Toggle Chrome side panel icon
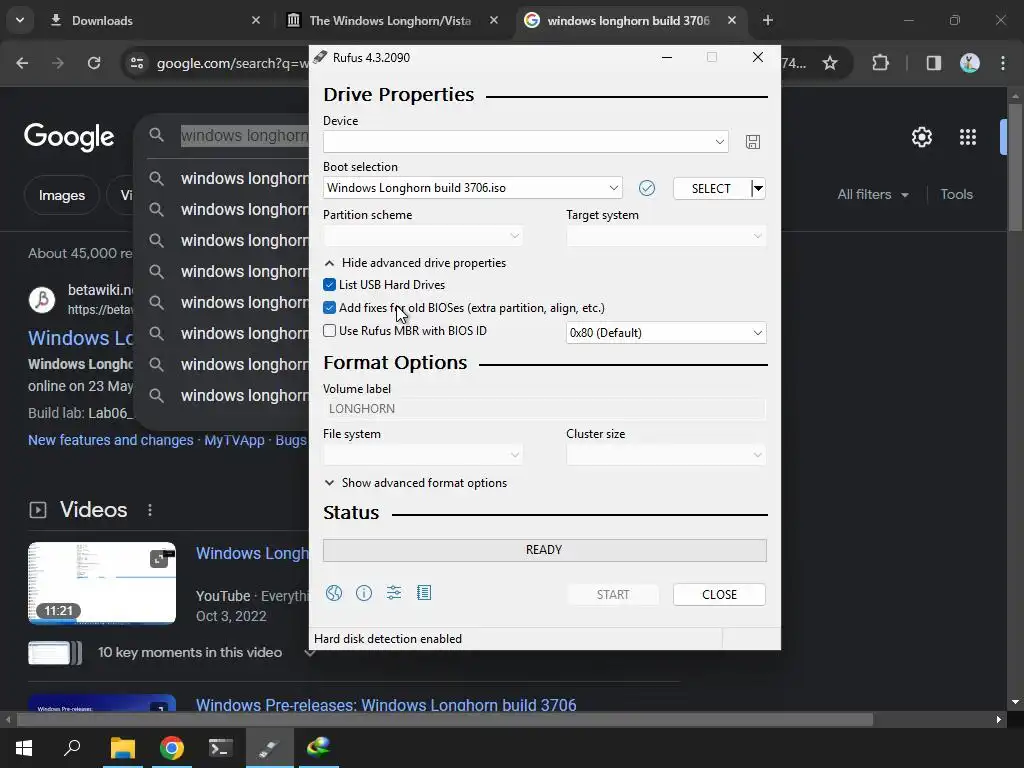 [934, 63]
